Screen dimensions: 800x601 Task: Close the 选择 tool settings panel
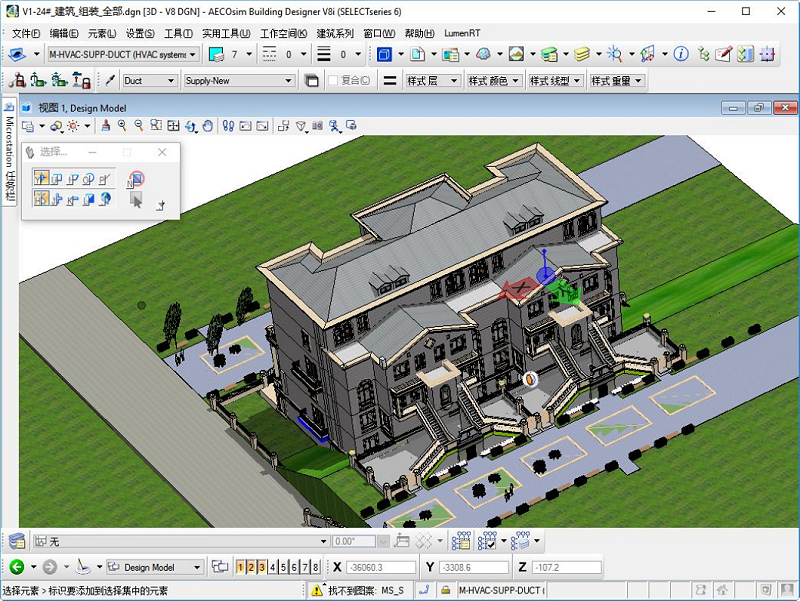click(162, 152)
